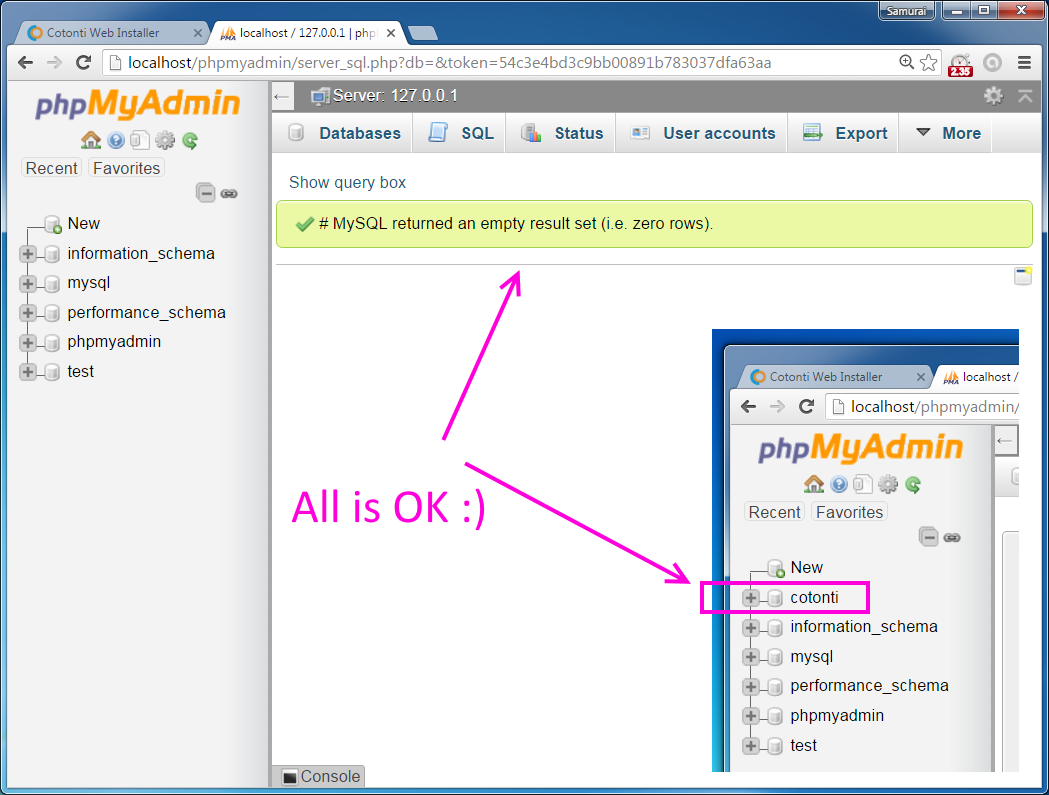Click the forward arrow in the browser toolbar

54,63
